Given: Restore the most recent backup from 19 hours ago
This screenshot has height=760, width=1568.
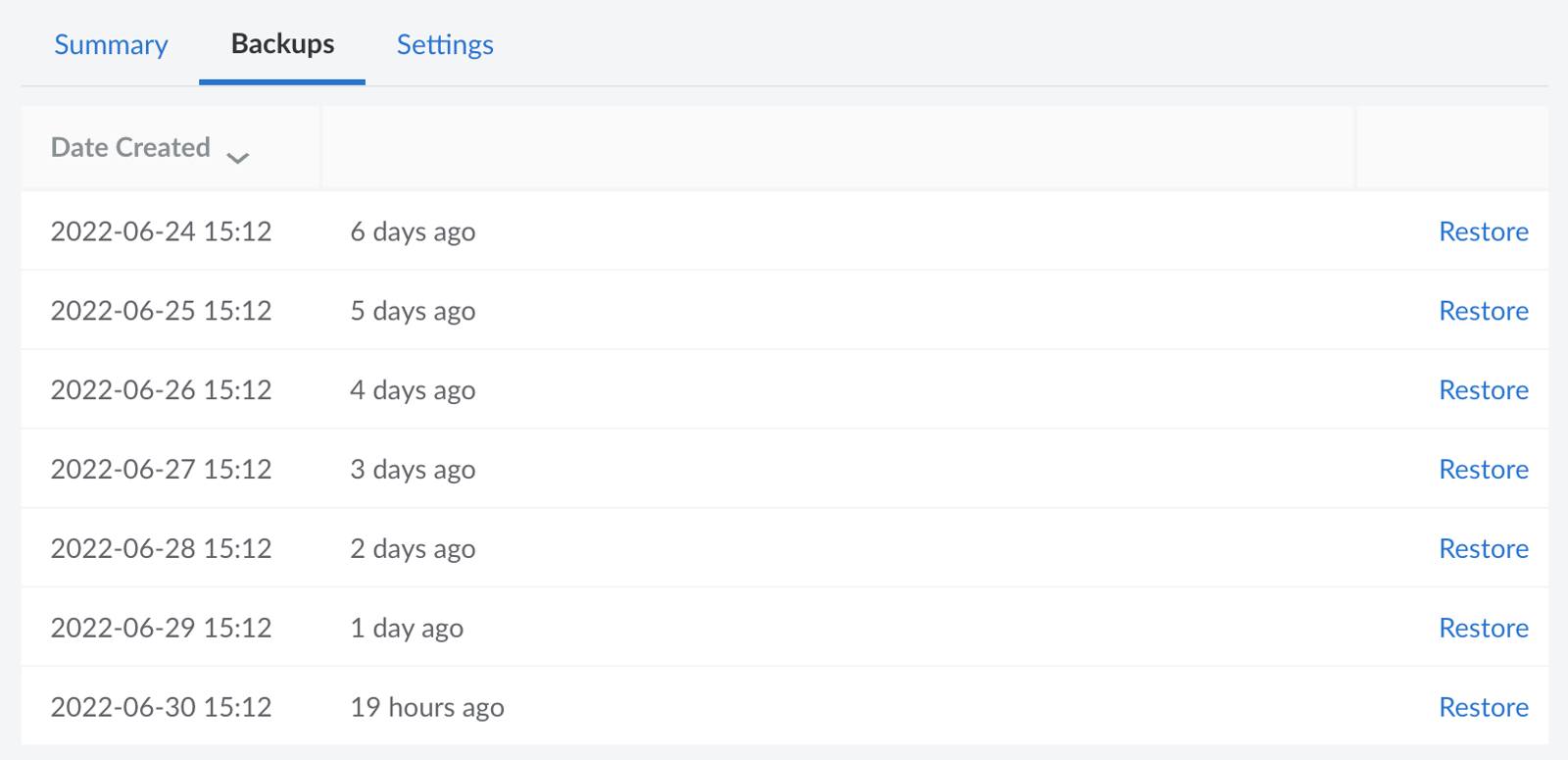Looking at the screenshot, I should (x=1484, y=706).
